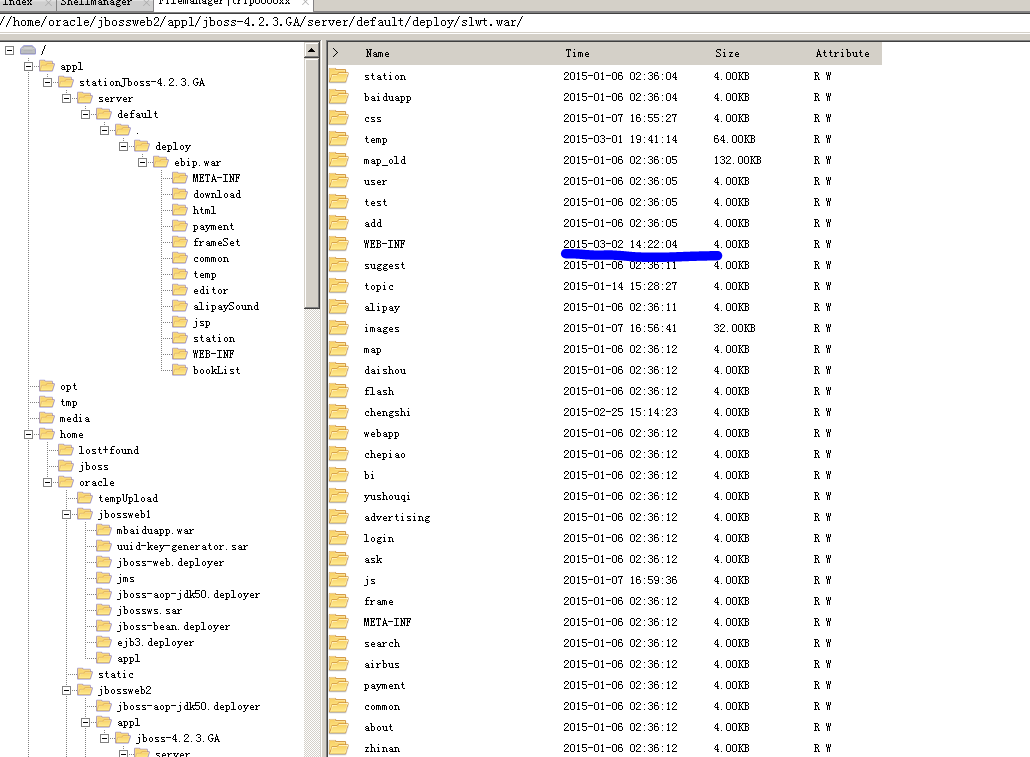Select jboss-web.deployer in tree
This screenshot has height=757, width=1030.
(170, 562)
